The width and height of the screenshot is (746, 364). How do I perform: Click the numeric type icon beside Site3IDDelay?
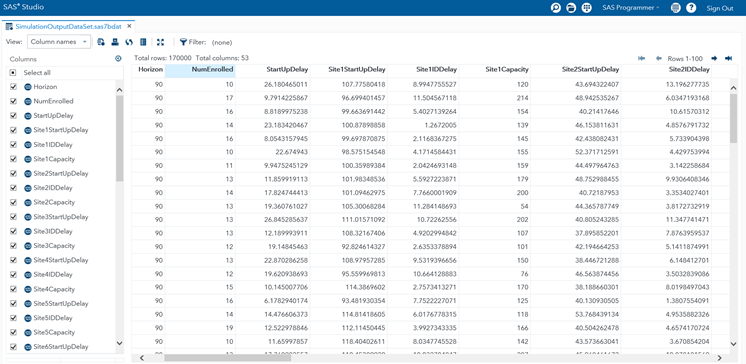(x=28, y=231)
